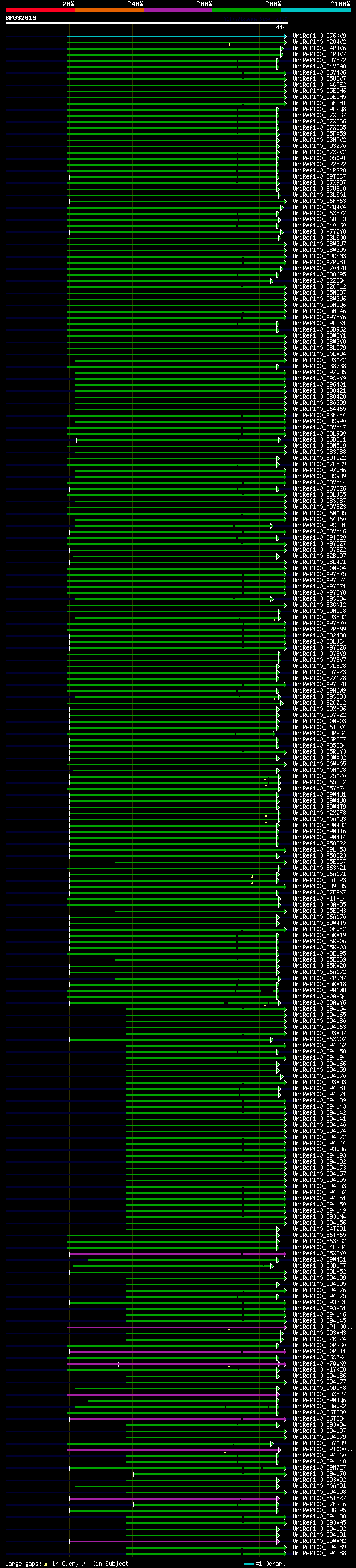
Task: Open UniRef100_Q94L74 hit
Action: click(x=319, y=1130)
